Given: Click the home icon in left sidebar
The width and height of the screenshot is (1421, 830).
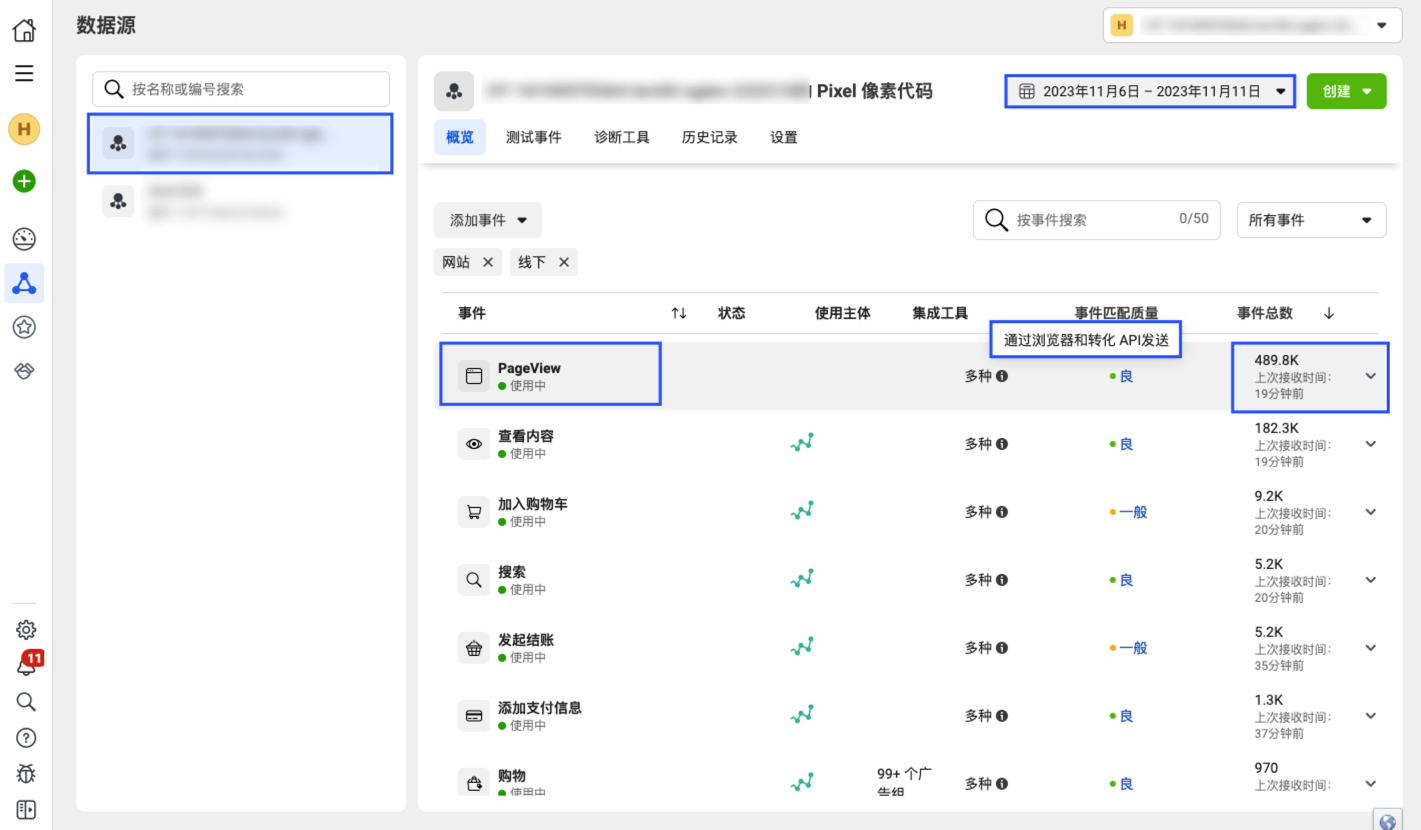Looking at the screenshot, I should [24, 31].
